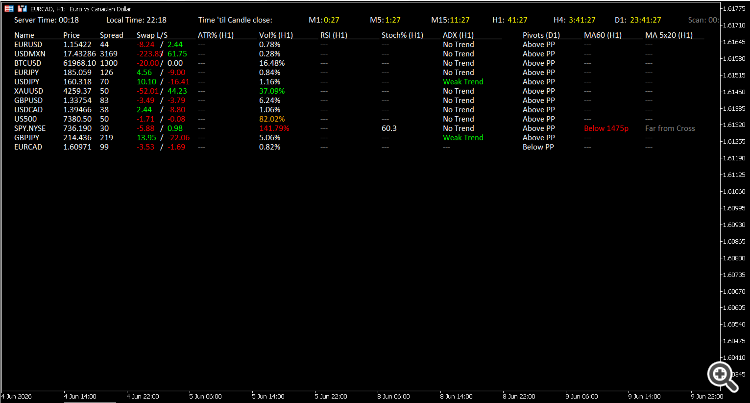The image size is (750, 403).
Task: Click the EURCAD Below PP pivot value
Action: [538, 147]
